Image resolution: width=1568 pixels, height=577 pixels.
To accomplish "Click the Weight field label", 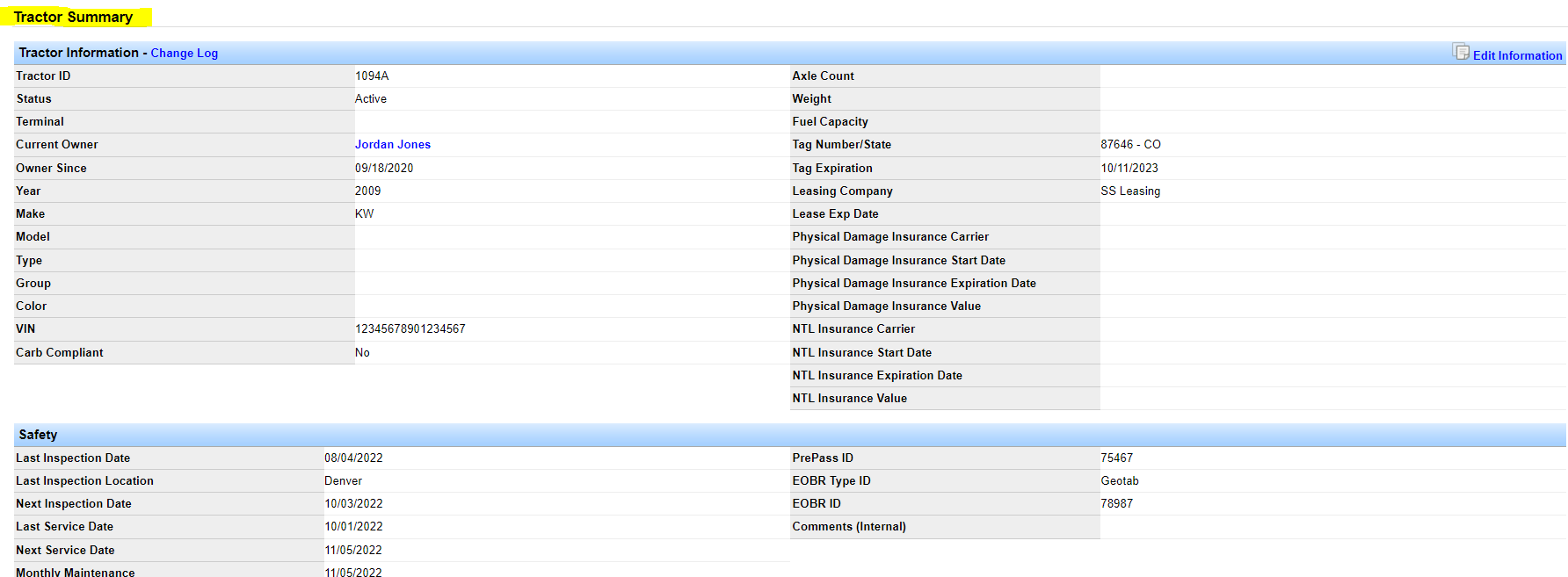I will pyautogui.click(x=811, y=99).
